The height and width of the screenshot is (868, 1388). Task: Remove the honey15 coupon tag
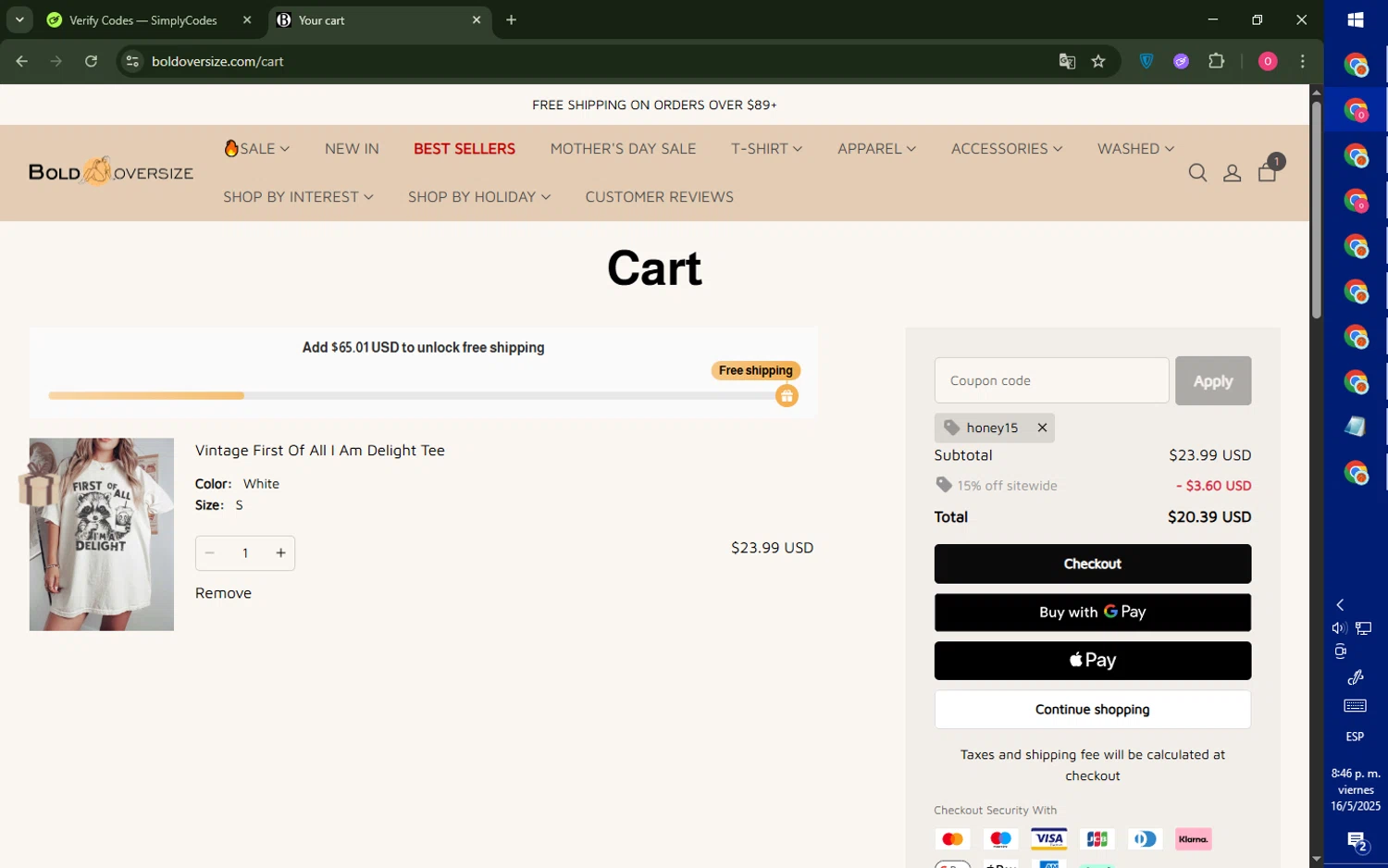[x=1042, y=428]
